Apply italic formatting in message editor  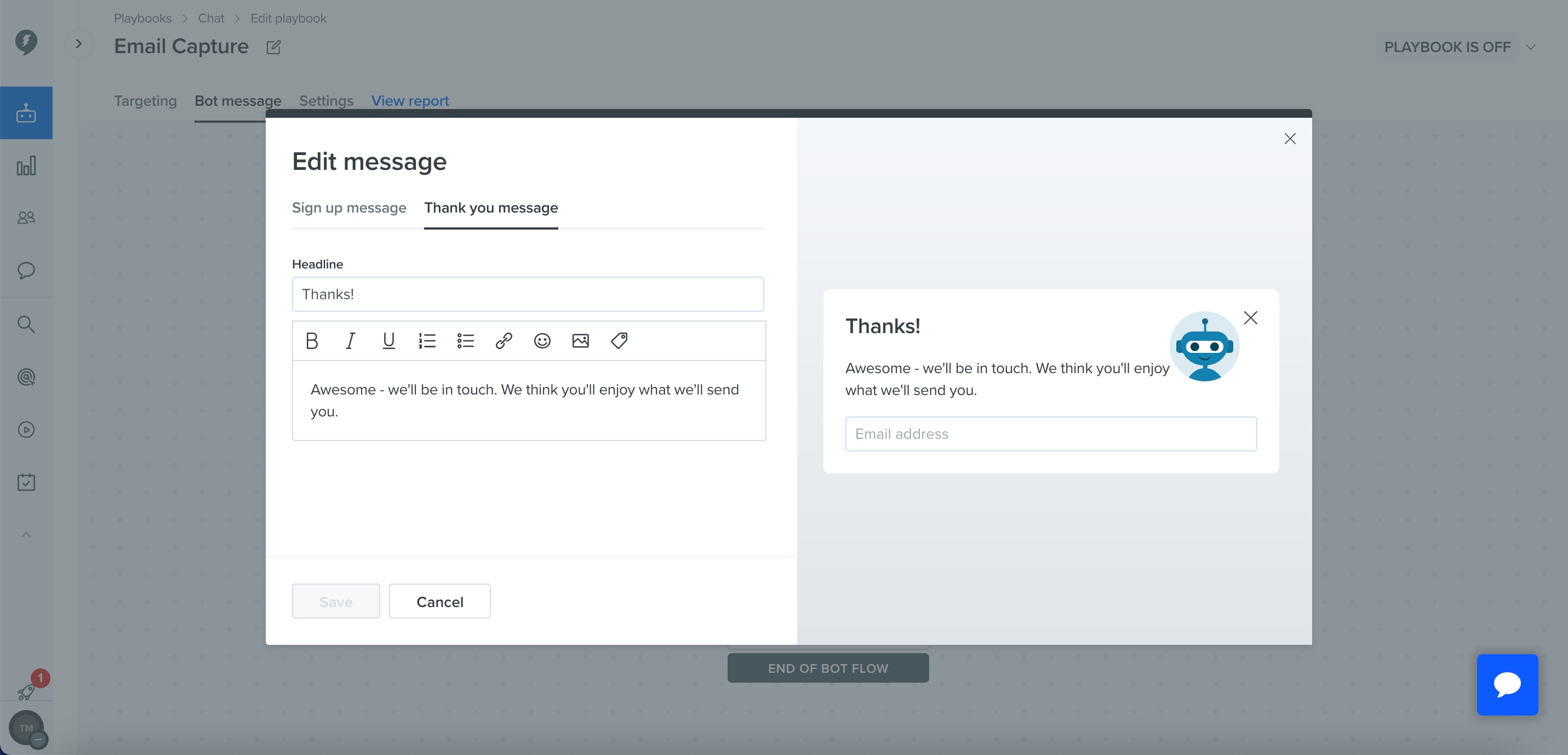pos(350,340)
